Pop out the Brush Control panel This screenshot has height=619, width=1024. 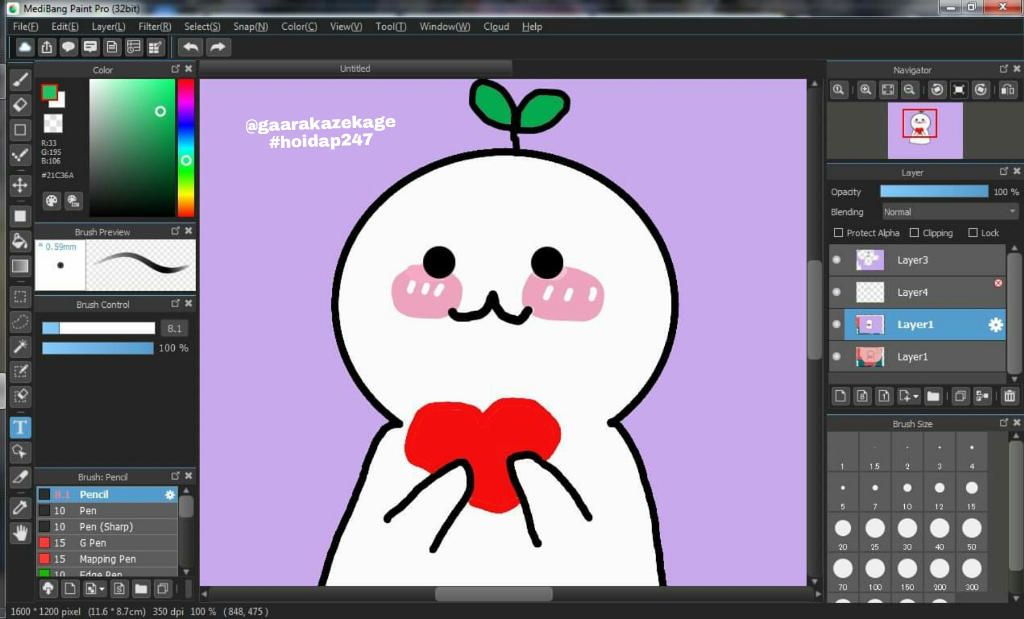click(x=176, y=303)
